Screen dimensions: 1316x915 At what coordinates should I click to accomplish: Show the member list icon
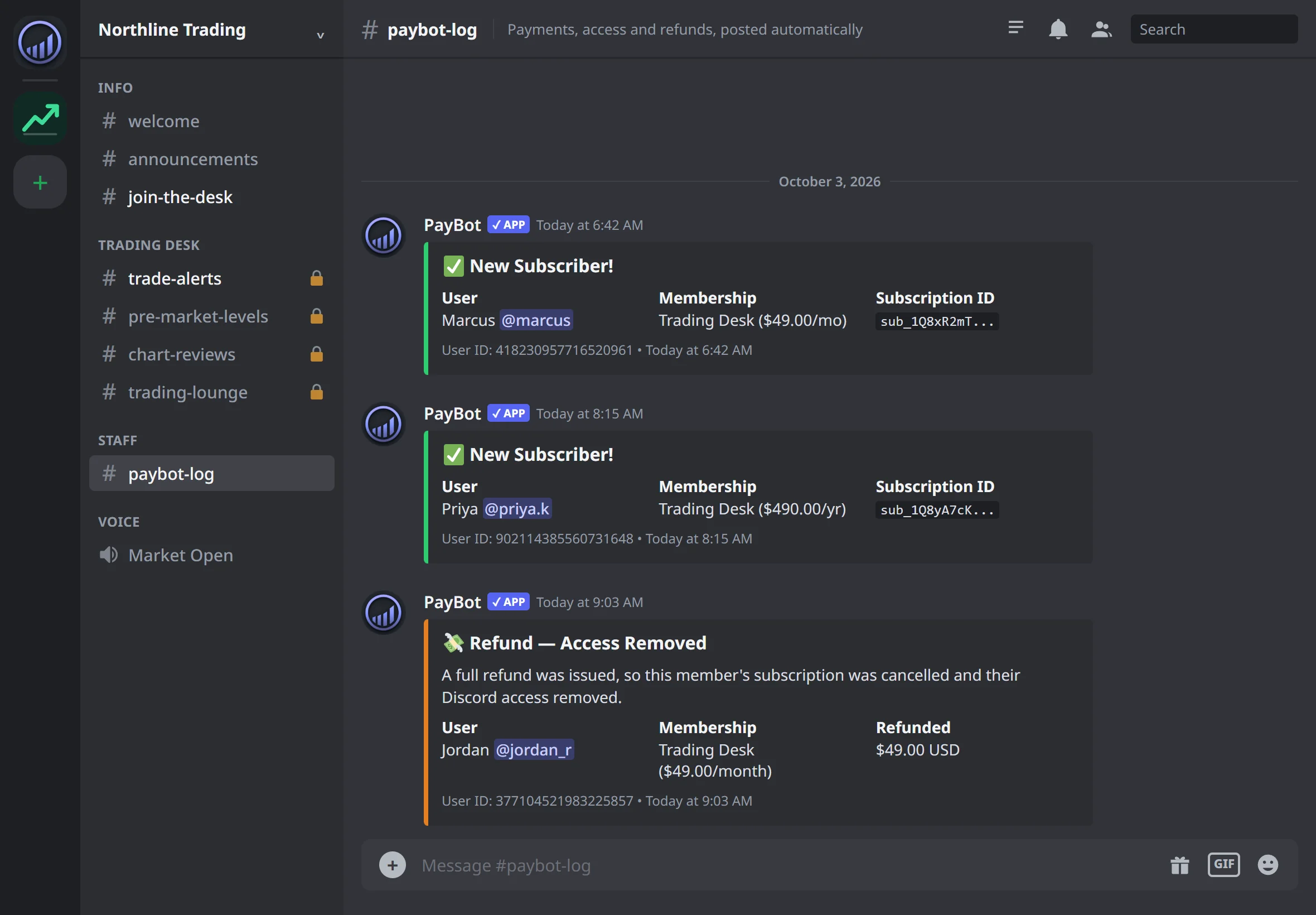pos(1101,28)
